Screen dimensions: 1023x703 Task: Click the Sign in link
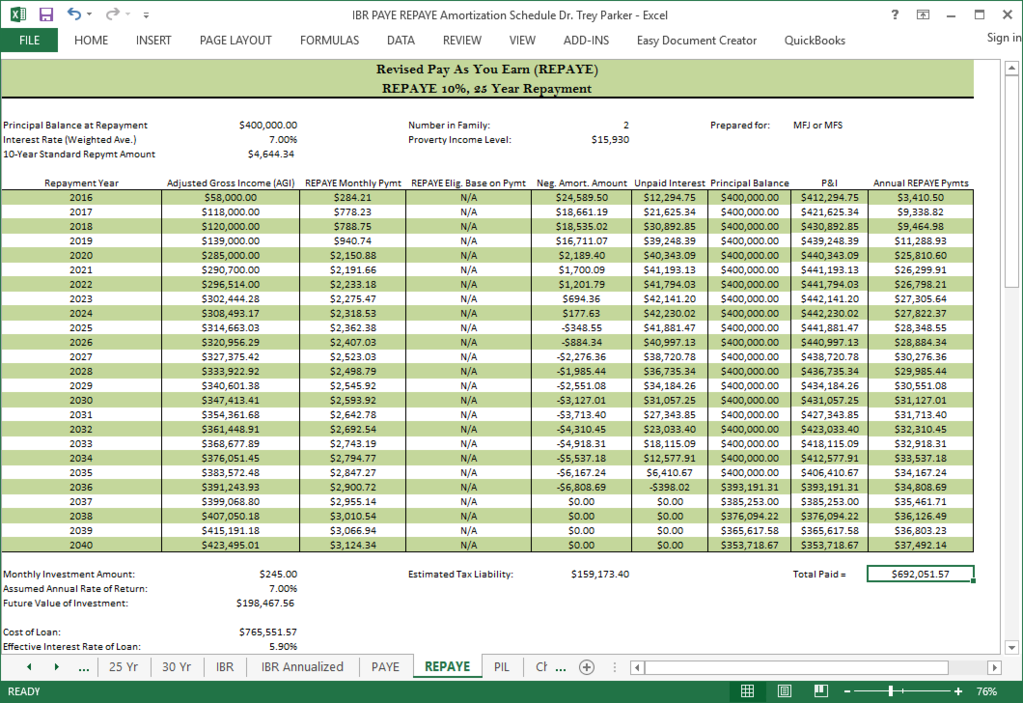click(1003, 38)
